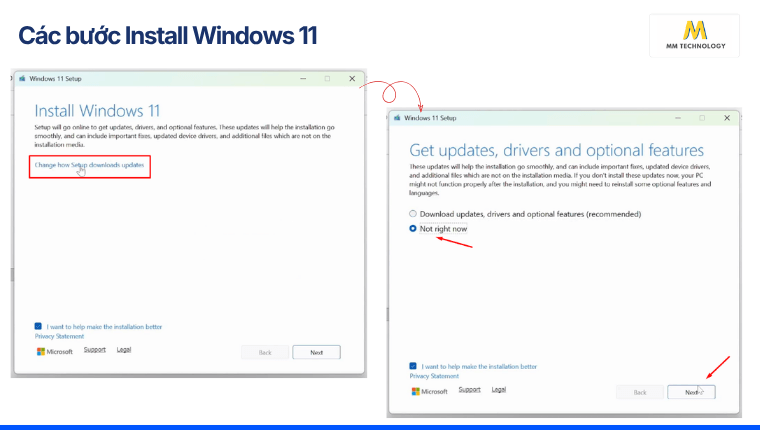Click Setup app icon in left title bar

point(22,79)
